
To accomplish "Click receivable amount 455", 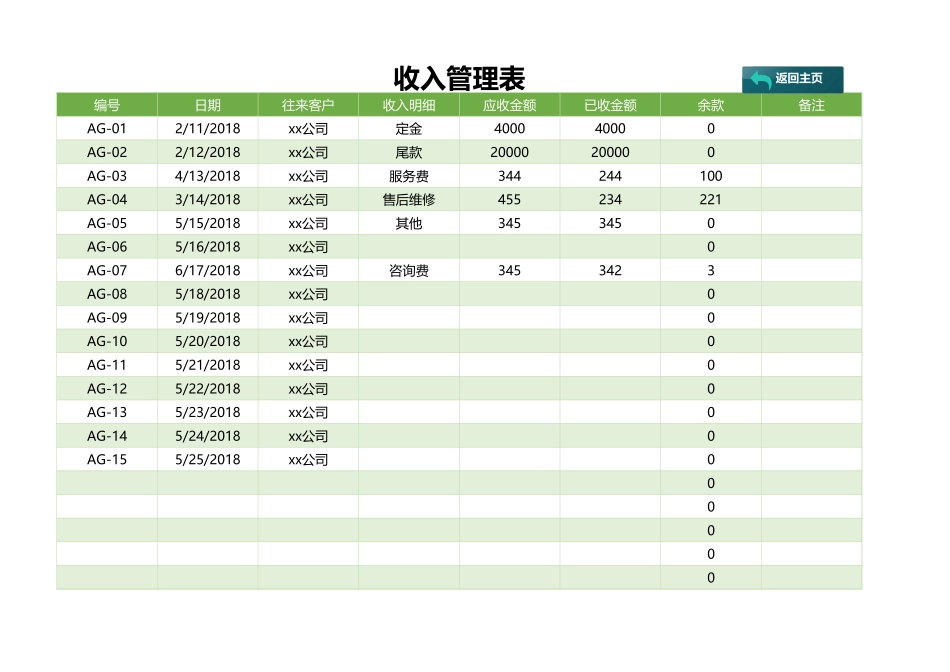I will click(x=510, y=199).
